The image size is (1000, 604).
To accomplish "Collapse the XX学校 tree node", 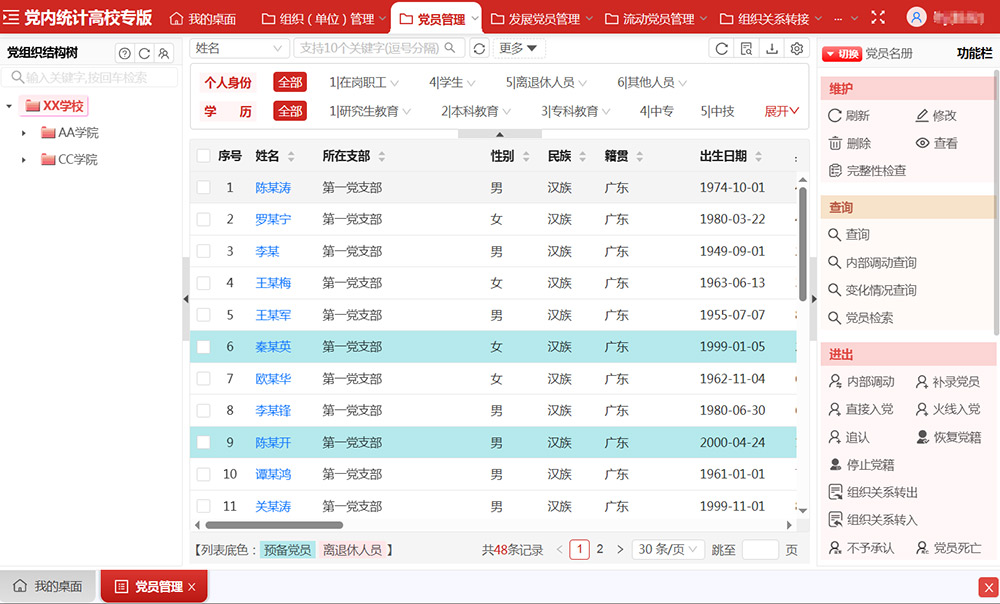I will pyautogui.click(x=9, y=106).
